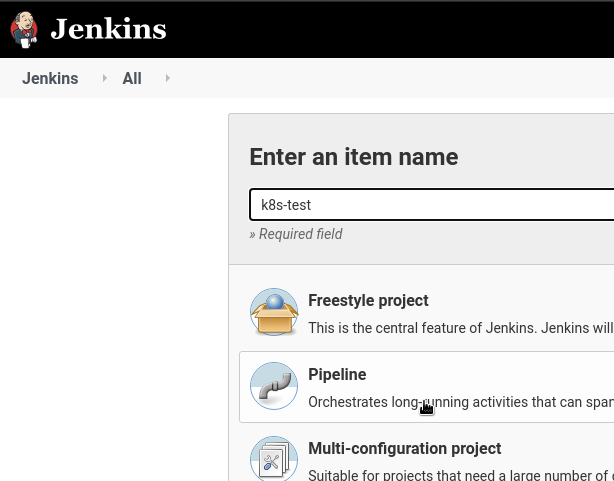Click the 'Enter an item name' heading

point(354,157)
